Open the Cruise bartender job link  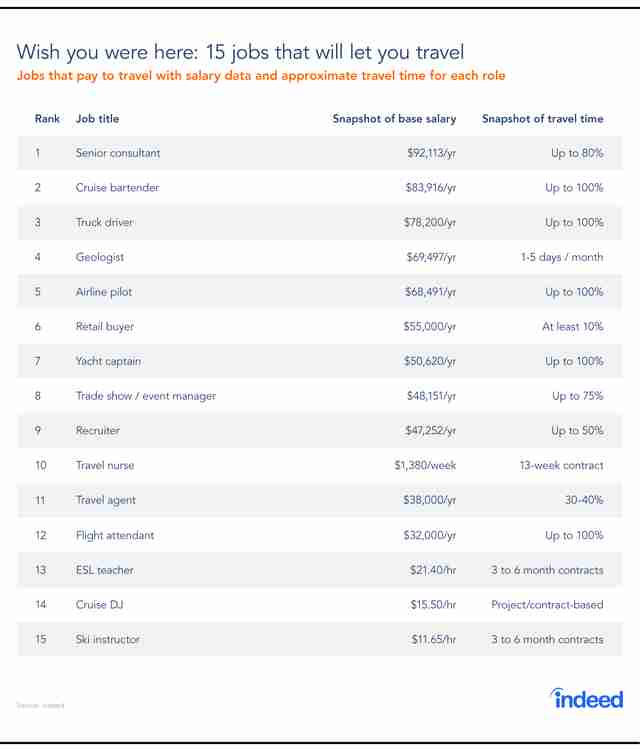(x=117, y=188)
